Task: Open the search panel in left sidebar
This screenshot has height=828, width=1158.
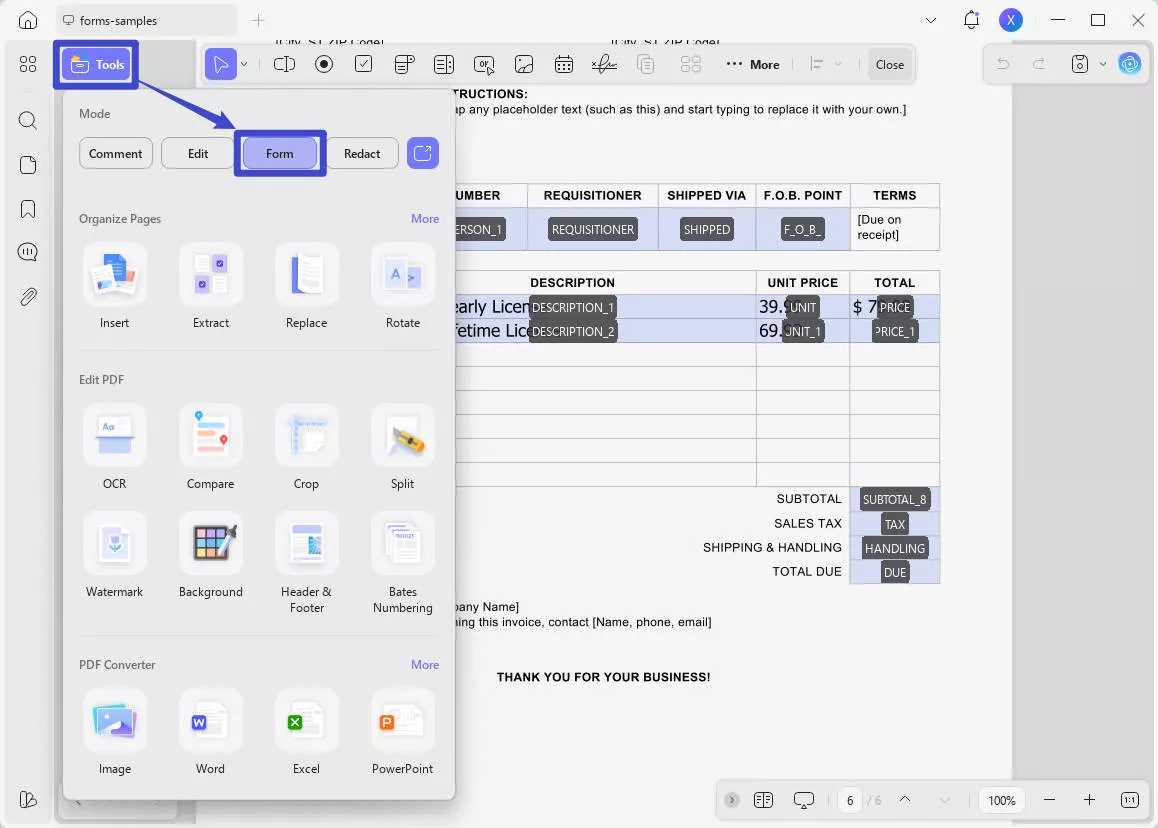Action: pos(27,120)
